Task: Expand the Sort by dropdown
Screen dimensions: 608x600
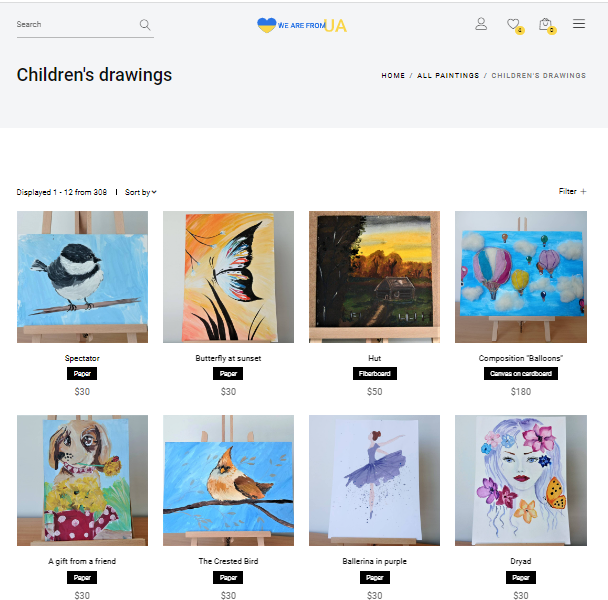Action: coord(140,192)
